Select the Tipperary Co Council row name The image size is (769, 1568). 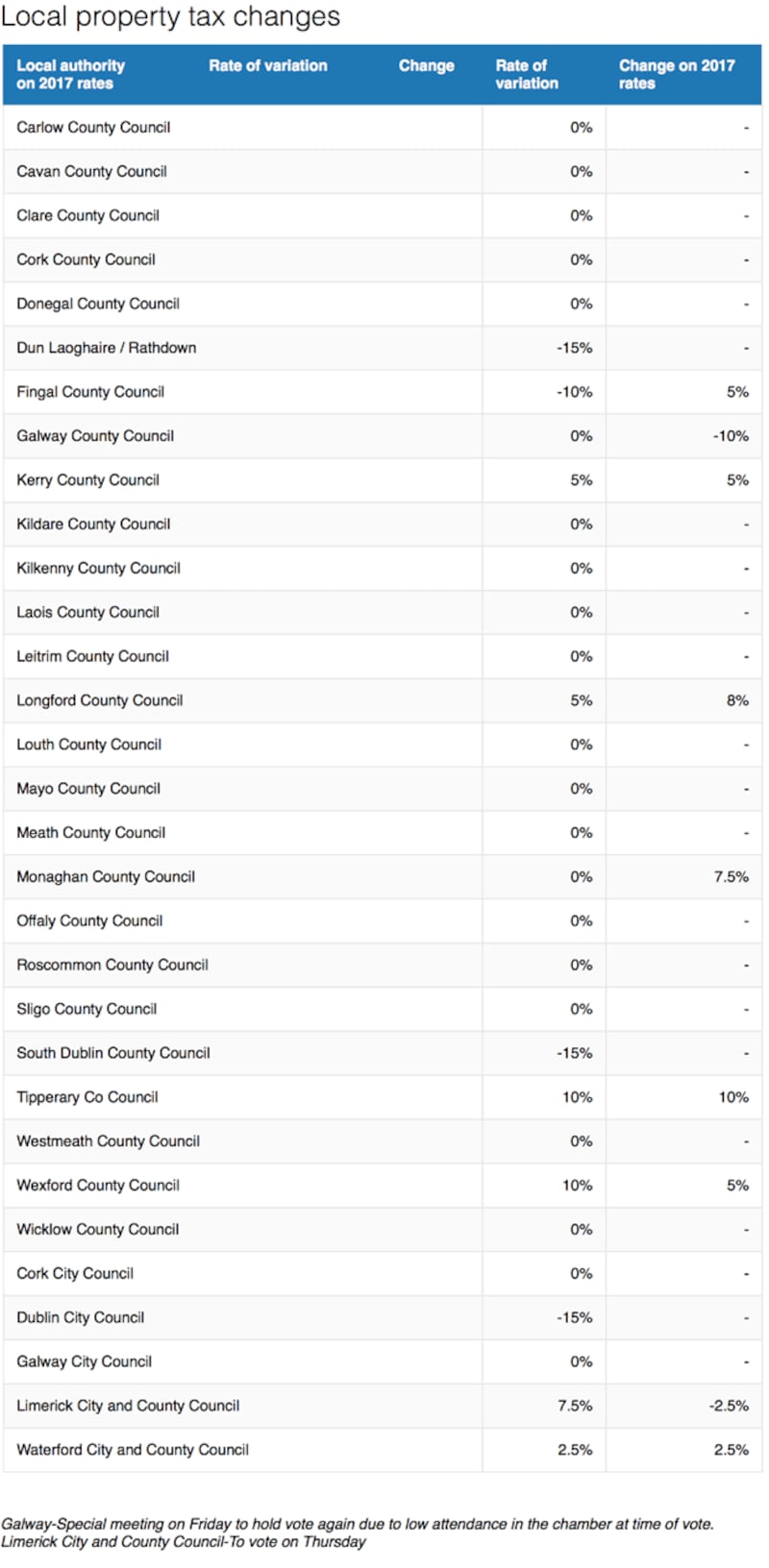pyautogui.click(x=87, y=1097)
